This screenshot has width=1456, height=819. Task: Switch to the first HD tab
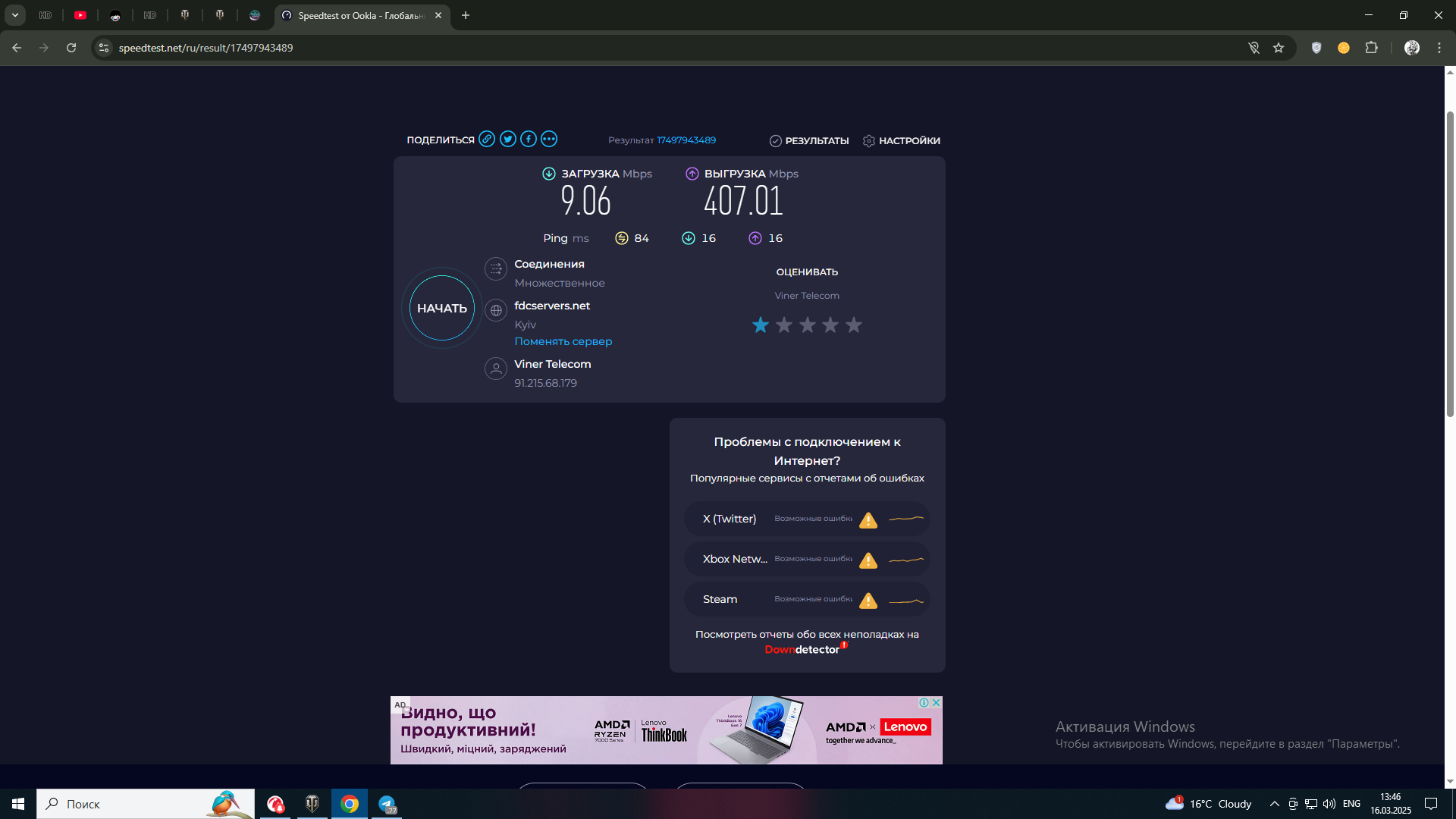click(x=45, y=15)
